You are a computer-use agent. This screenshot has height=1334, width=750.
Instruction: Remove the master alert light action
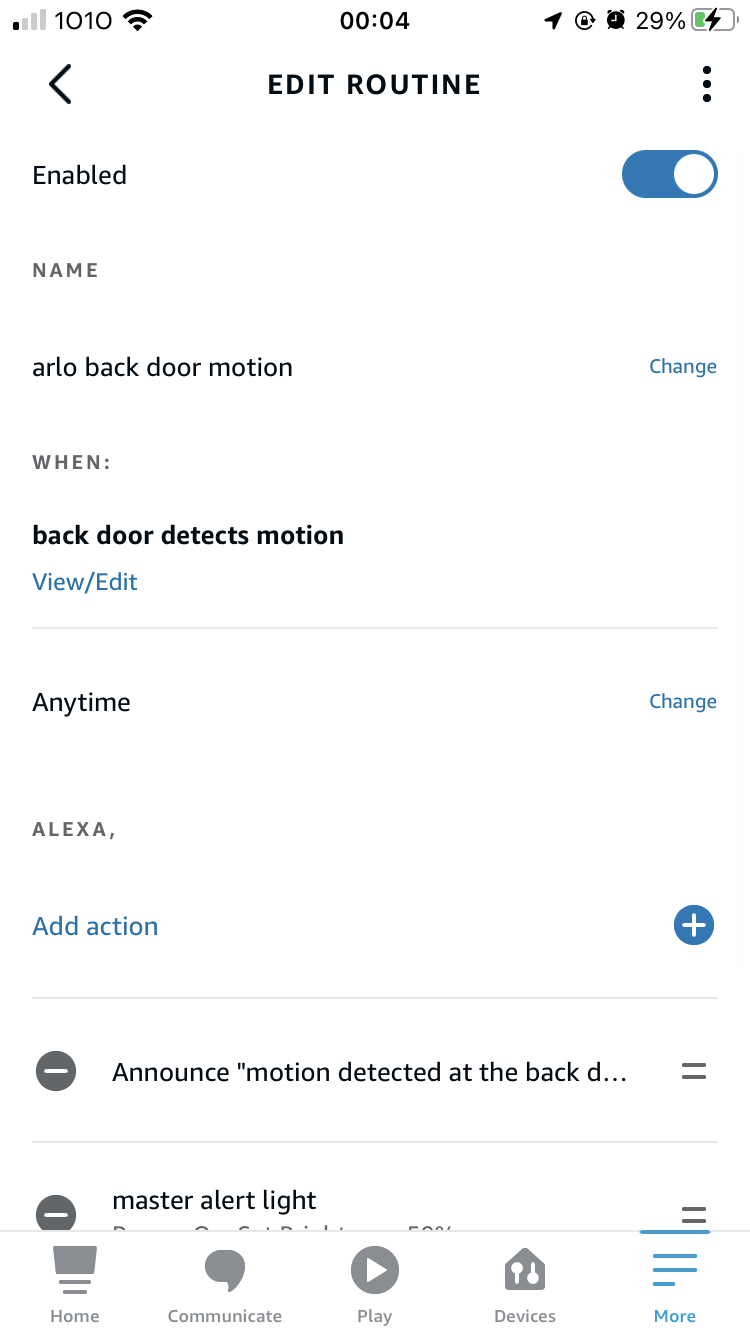[56, 1214]
